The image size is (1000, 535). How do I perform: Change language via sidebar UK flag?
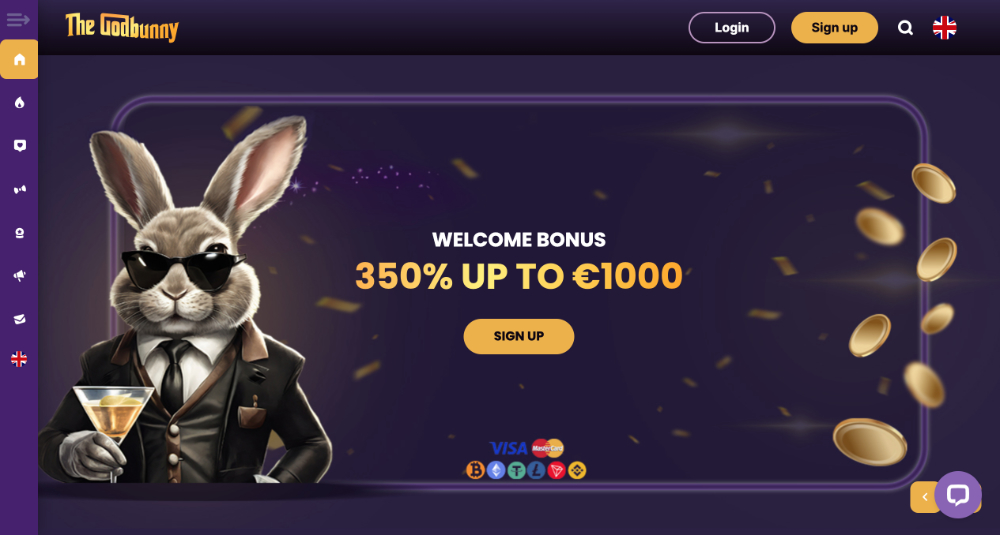19,360
